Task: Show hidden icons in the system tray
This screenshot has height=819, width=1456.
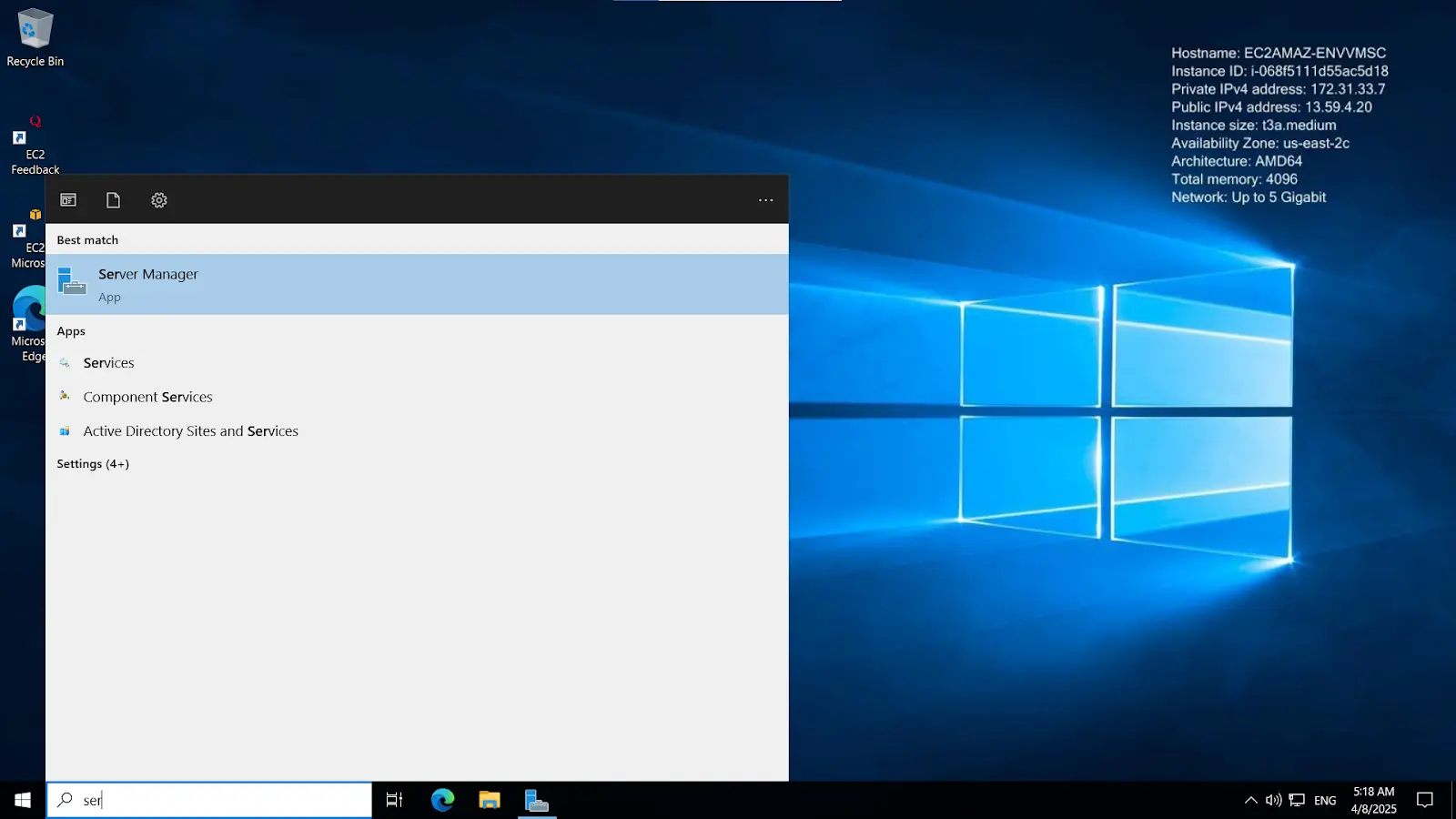Action: (1250, 800)
